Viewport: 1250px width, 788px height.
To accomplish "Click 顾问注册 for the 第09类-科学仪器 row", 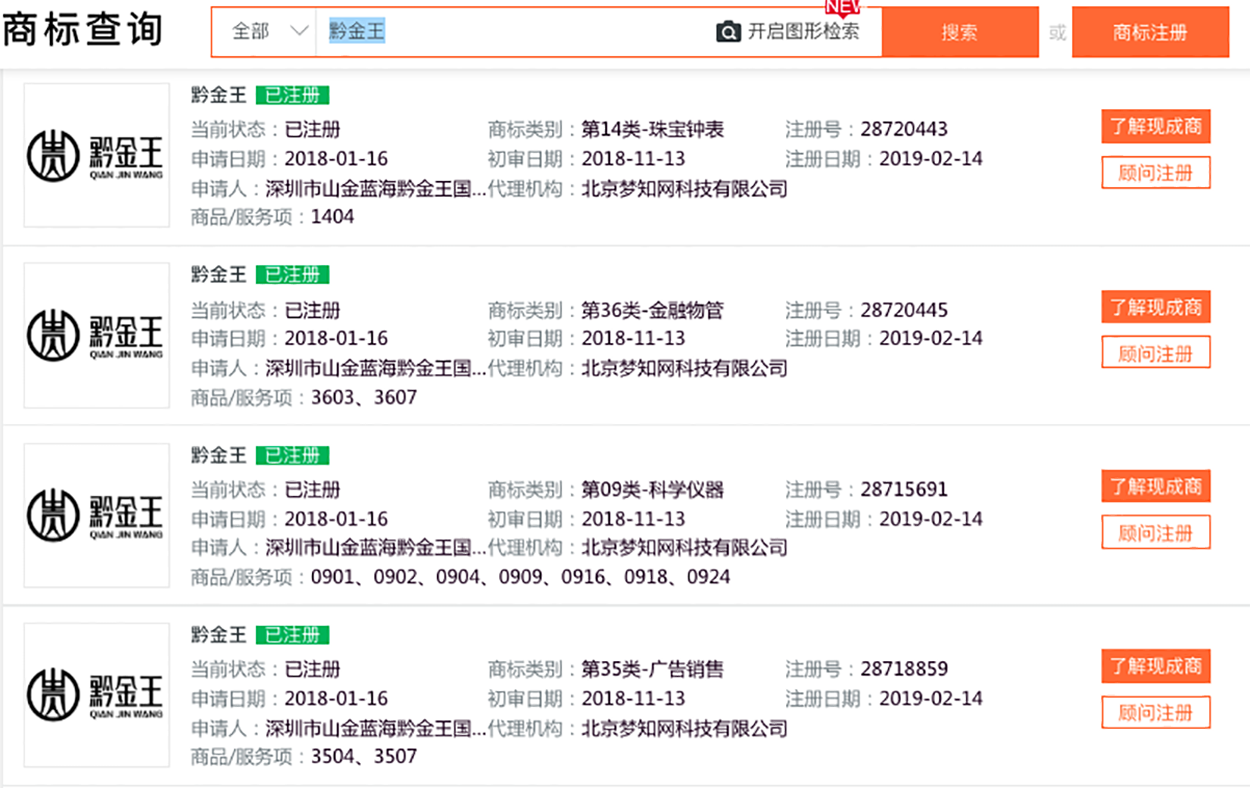I will point(1156,533).
